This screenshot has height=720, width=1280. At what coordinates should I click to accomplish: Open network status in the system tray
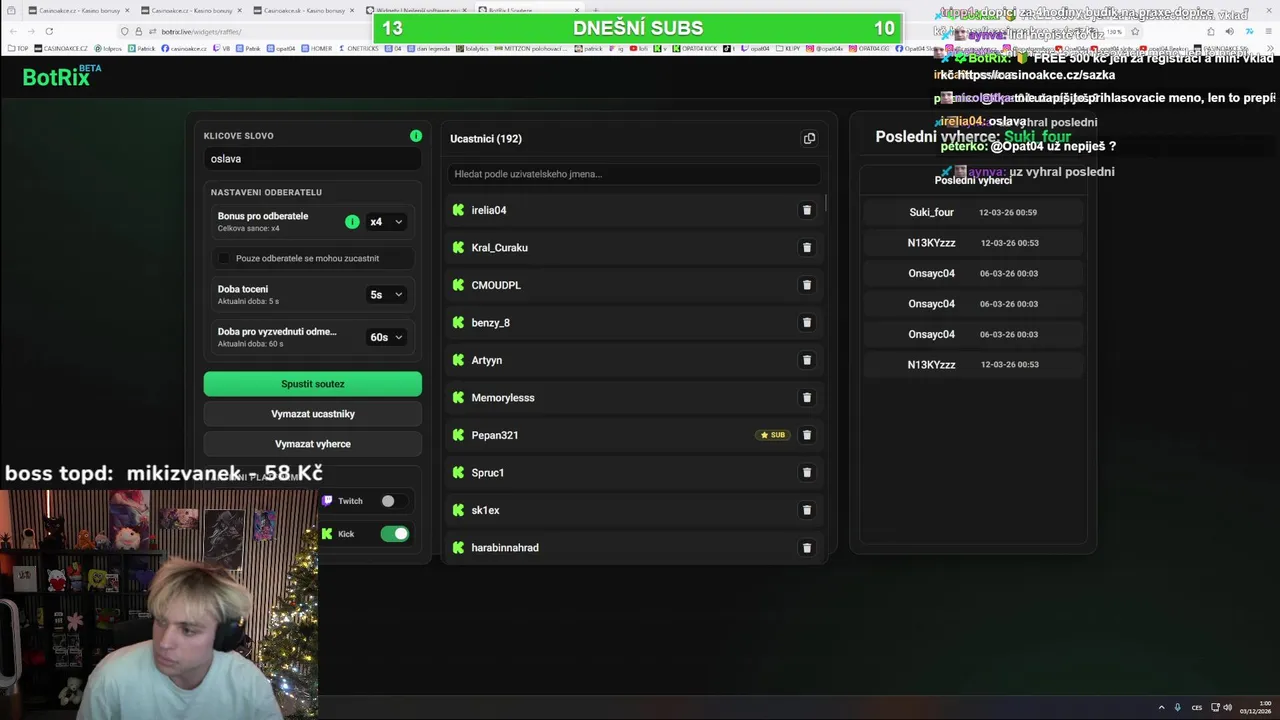(x=1216, y=707)
